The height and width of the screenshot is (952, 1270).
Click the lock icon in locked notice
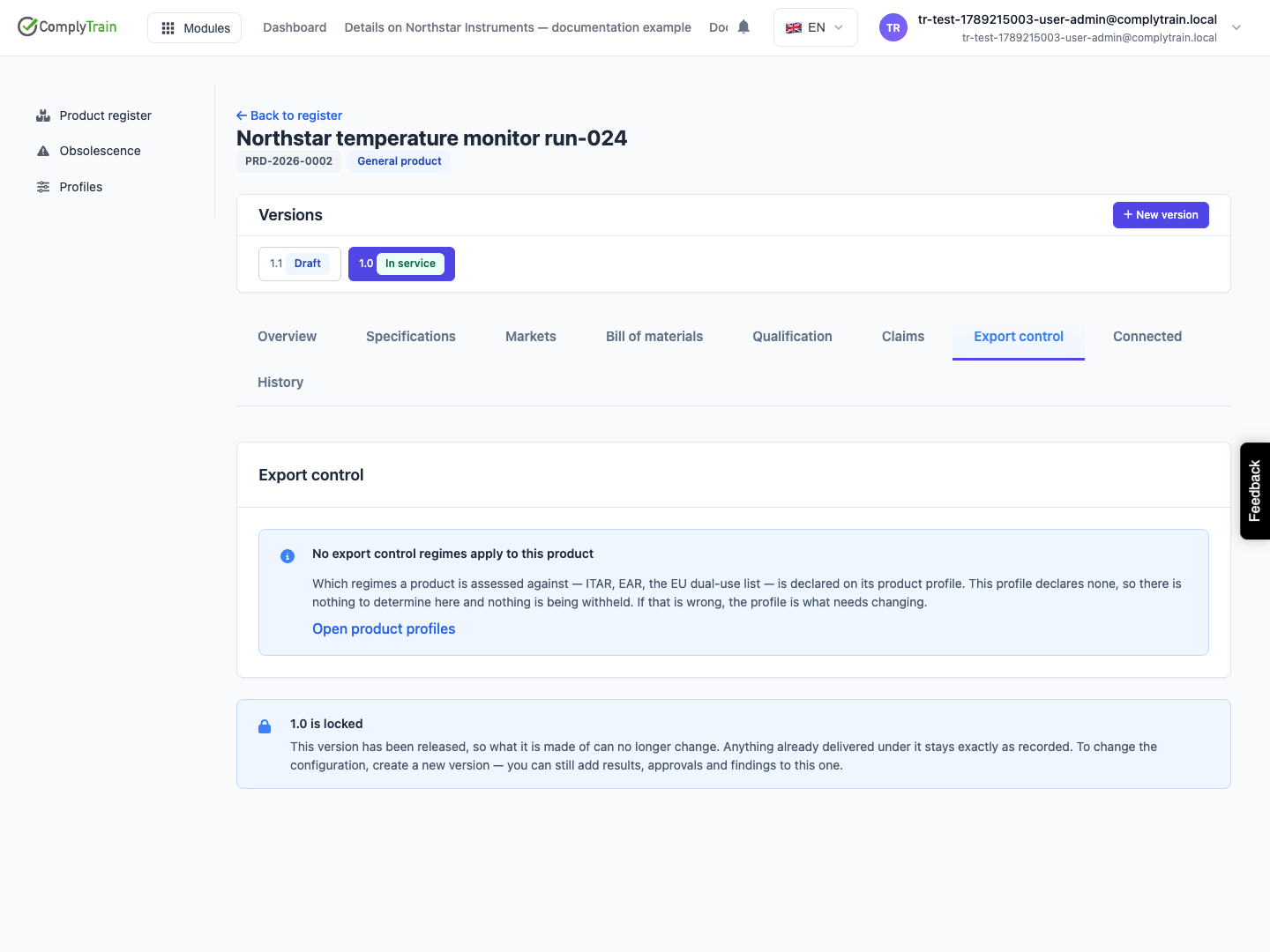point(265,726)
